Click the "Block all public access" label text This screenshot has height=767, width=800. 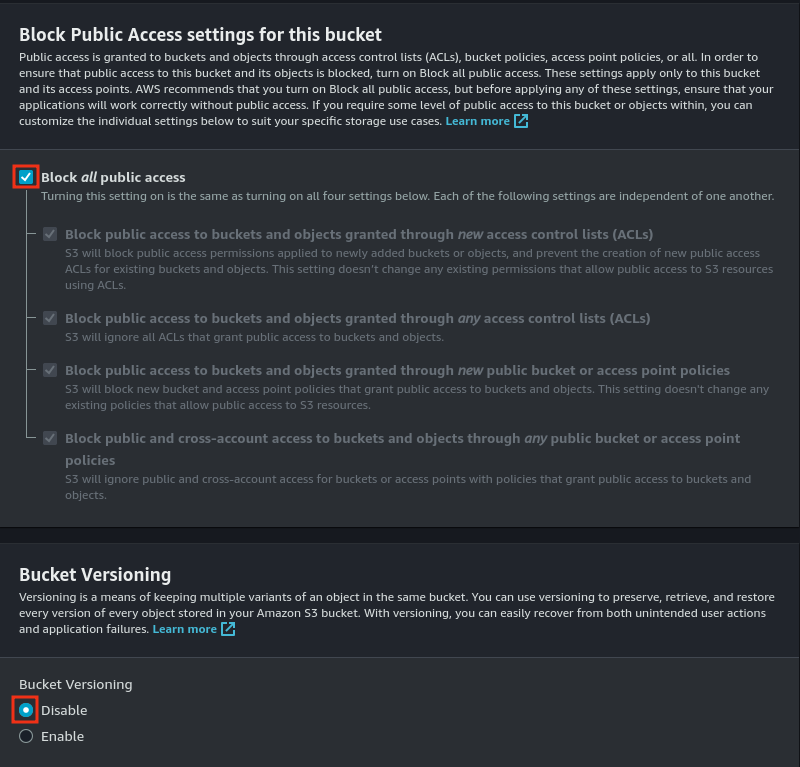pos(113,177)
